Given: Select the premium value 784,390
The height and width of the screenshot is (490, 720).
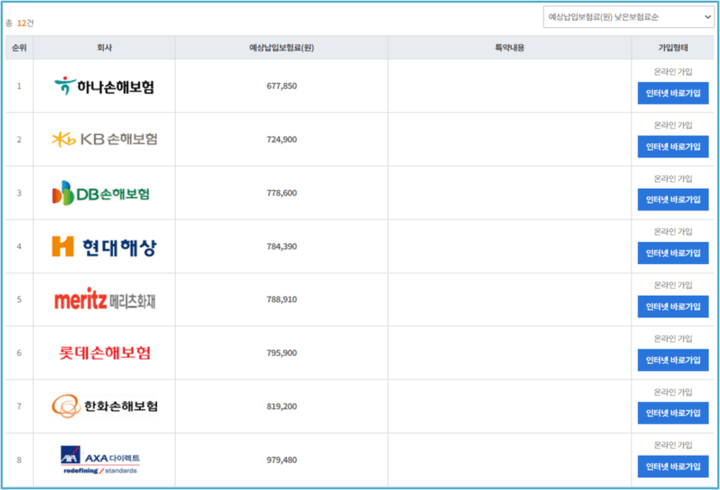Looking at the screenshot, I should [281, 246].
